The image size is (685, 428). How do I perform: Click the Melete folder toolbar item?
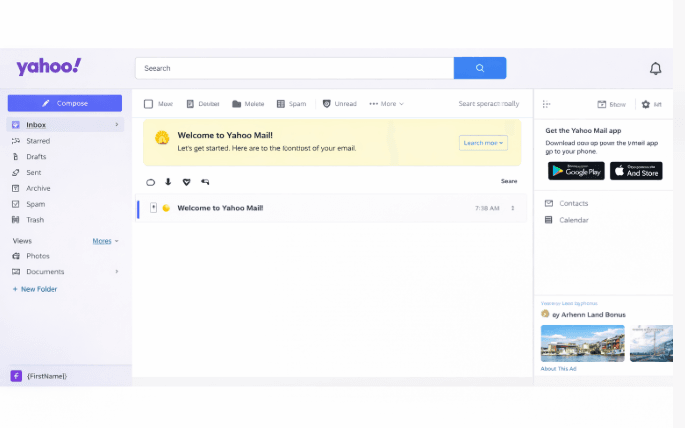(x=248, y=104)
